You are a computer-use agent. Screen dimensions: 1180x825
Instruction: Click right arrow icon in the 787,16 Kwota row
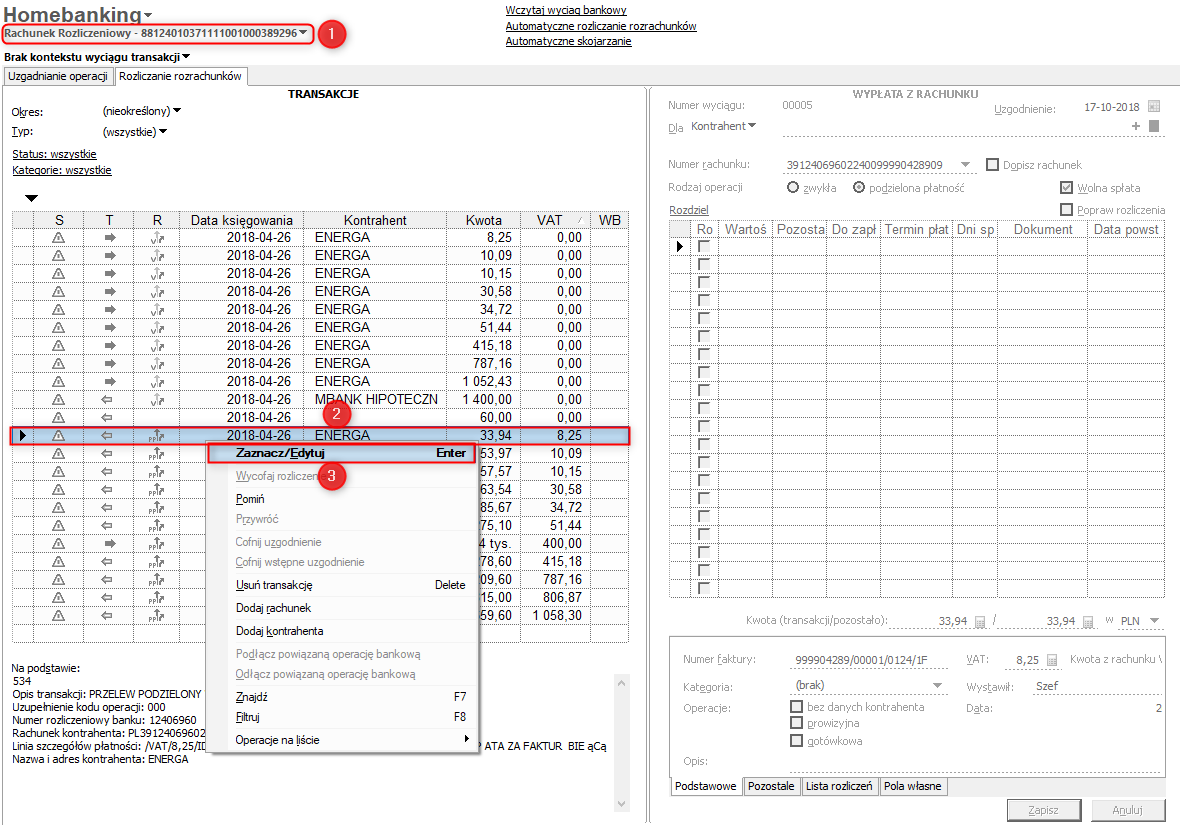pyautogui.click(x=110, y=364)
